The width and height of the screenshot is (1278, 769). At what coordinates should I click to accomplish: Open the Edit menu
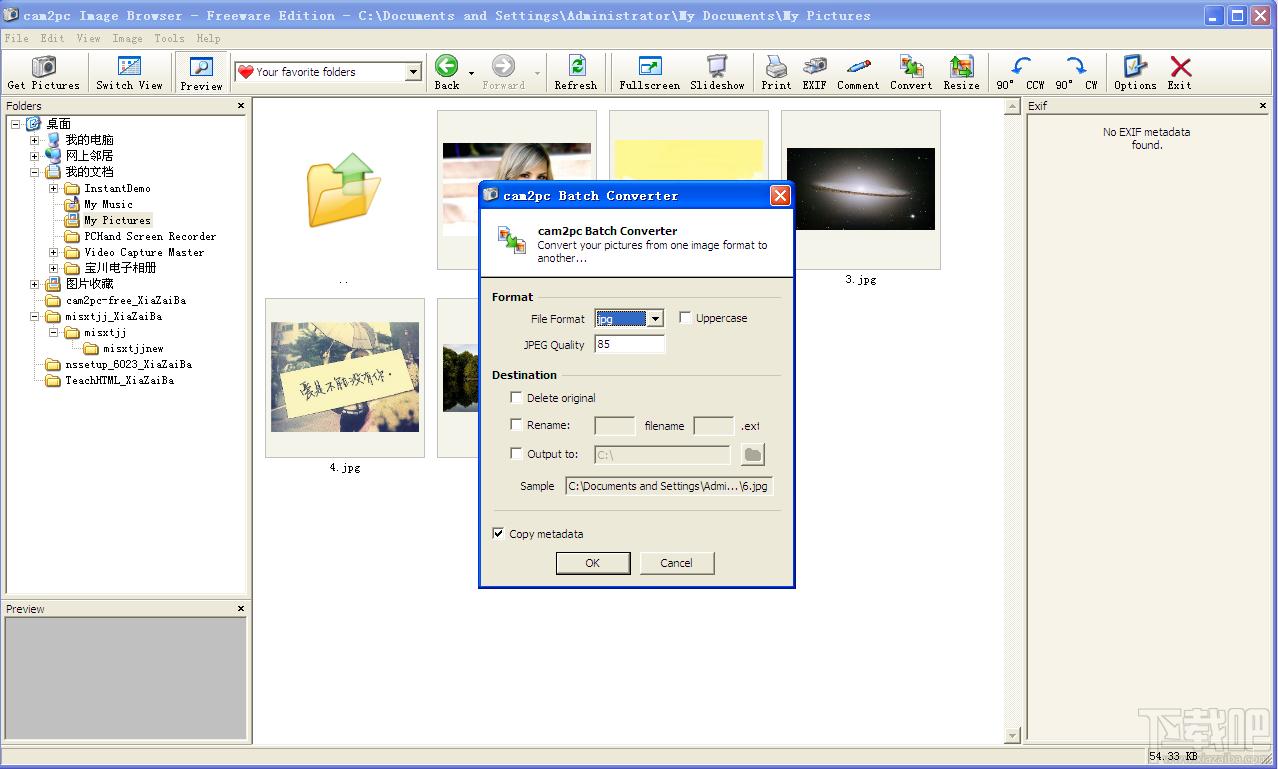click(x=52, y=38)
